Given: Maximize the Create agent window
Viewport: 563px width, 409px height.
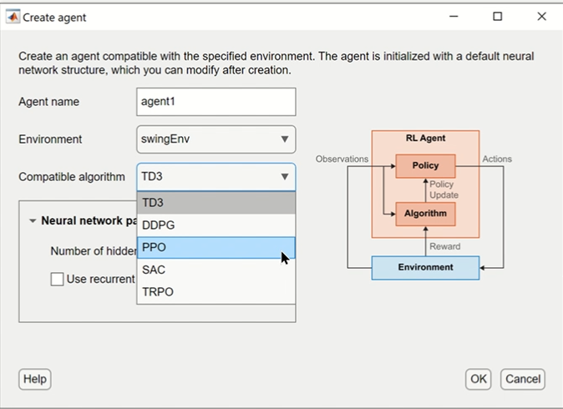Looking at the screenshot, I should click(497, 17).
